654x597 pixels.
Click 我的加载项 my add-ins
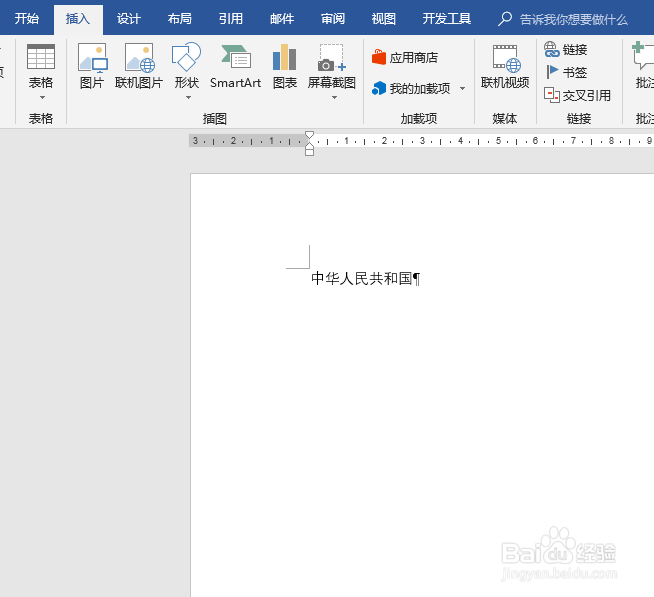(x=411, y=88)
